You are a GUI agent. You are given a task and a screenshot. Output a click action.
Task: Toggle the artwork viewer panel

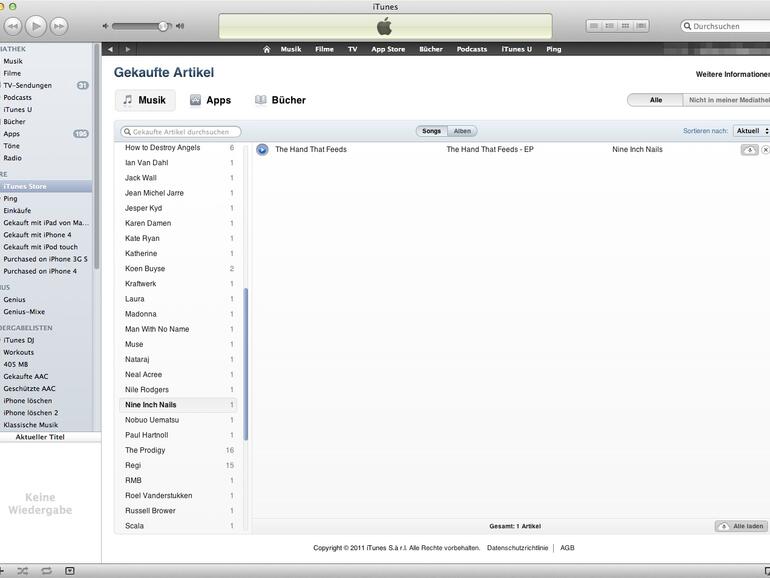(x=70, y=571)
